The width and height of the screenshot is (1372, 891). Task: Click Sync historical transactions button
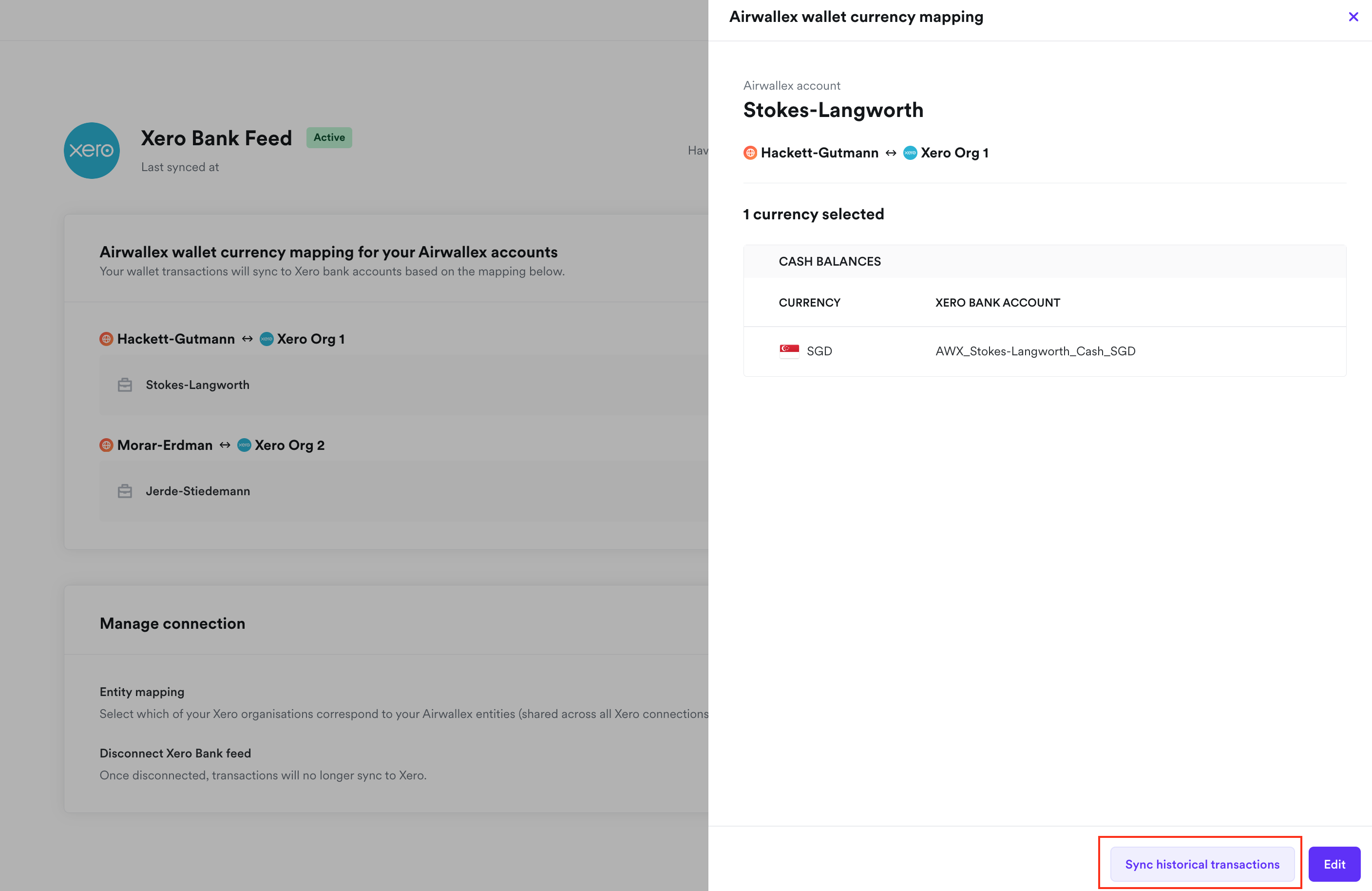click(x=1202, y=863)
